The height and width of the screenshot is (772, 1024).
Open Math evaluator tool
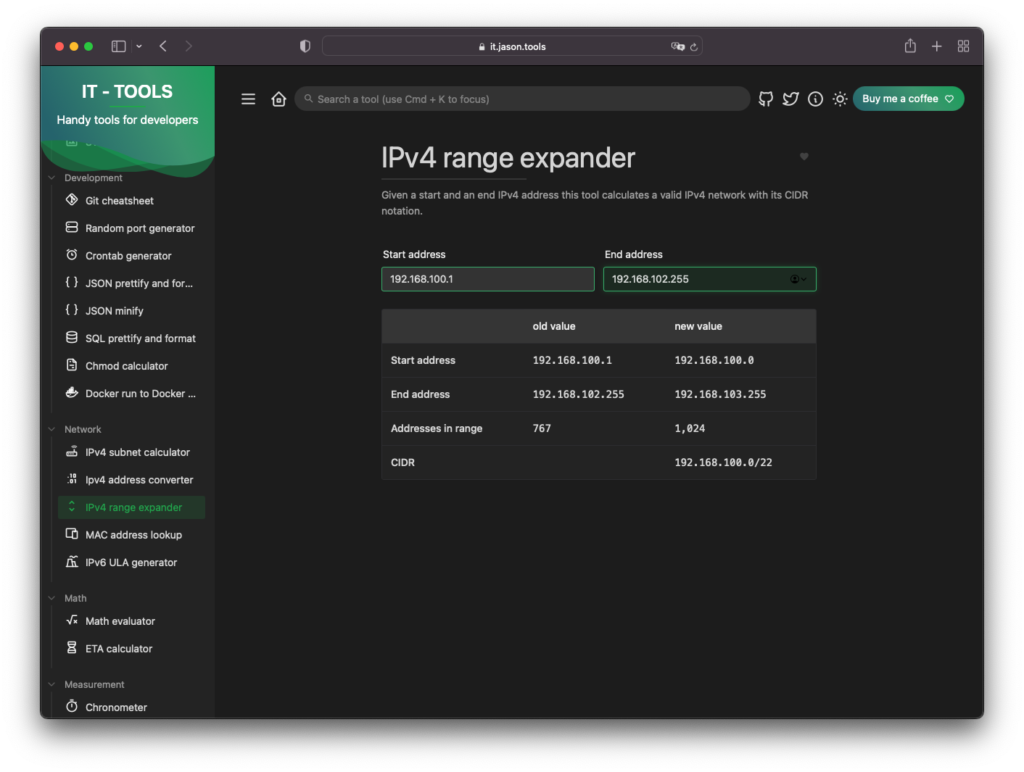click(x=131, y=620)
